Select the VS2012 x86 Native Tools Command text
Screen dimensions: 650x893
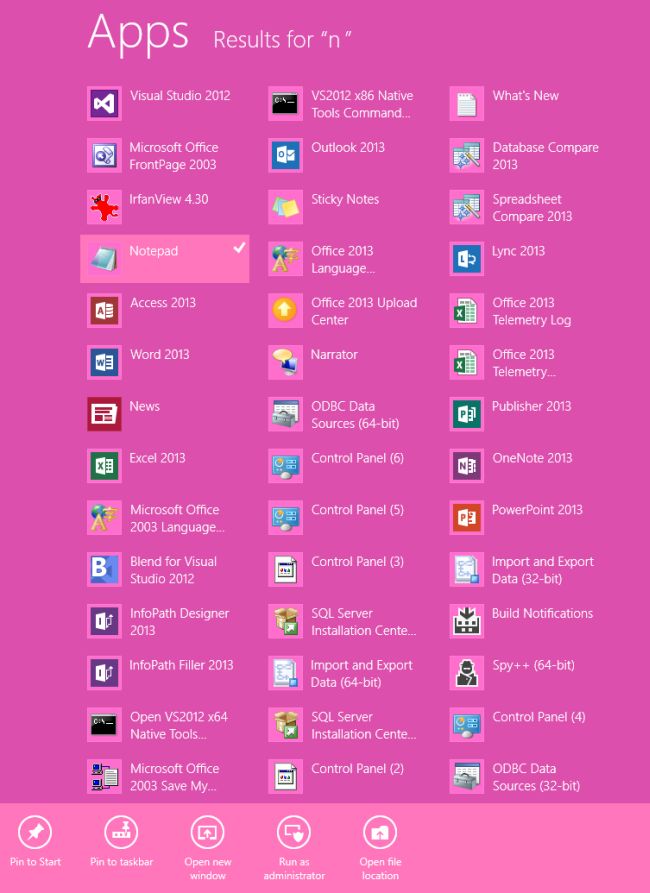point(362,104)
